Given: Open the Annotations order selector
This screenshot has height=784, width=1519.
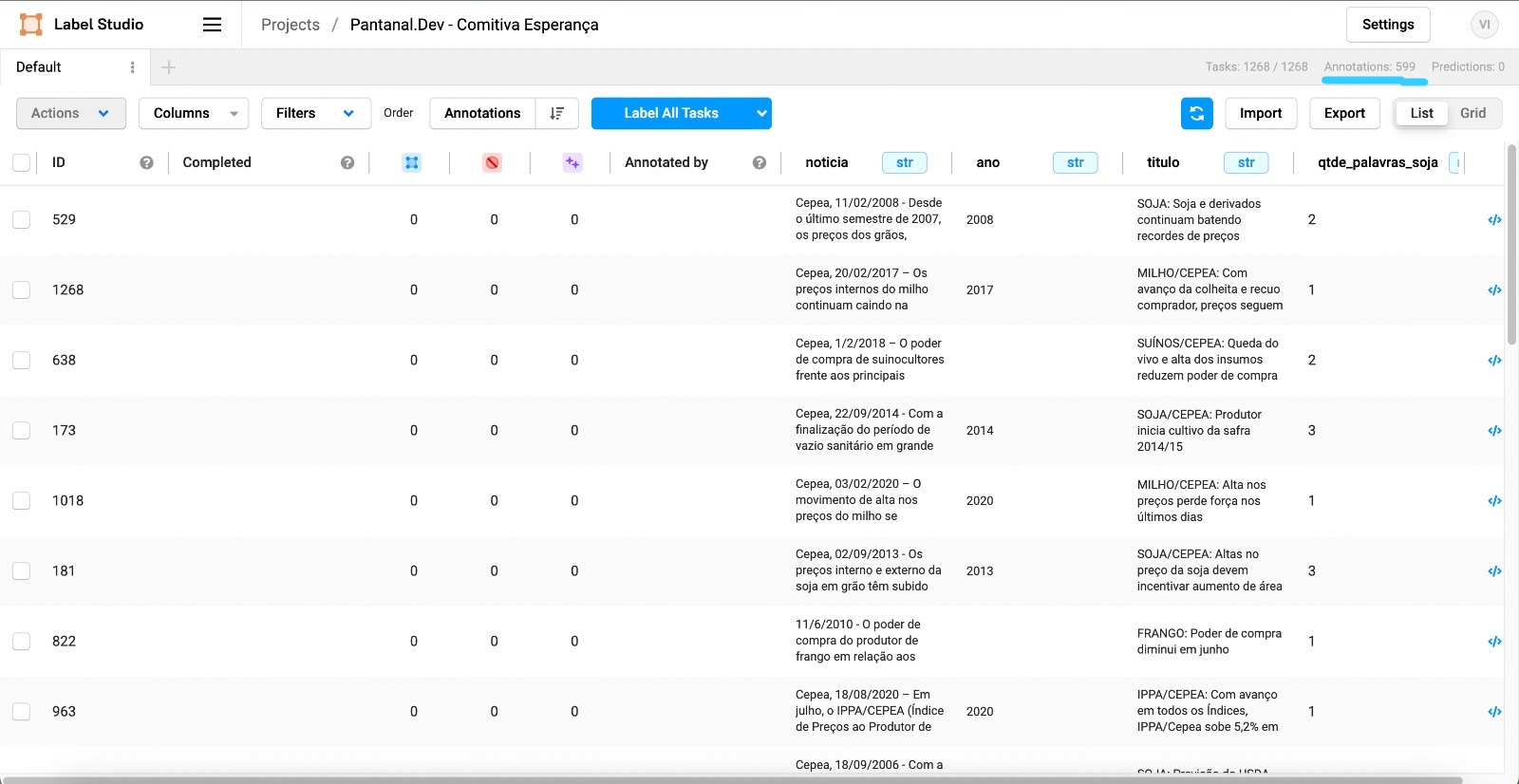Looking at the screenshot, I should pos(482,113).
